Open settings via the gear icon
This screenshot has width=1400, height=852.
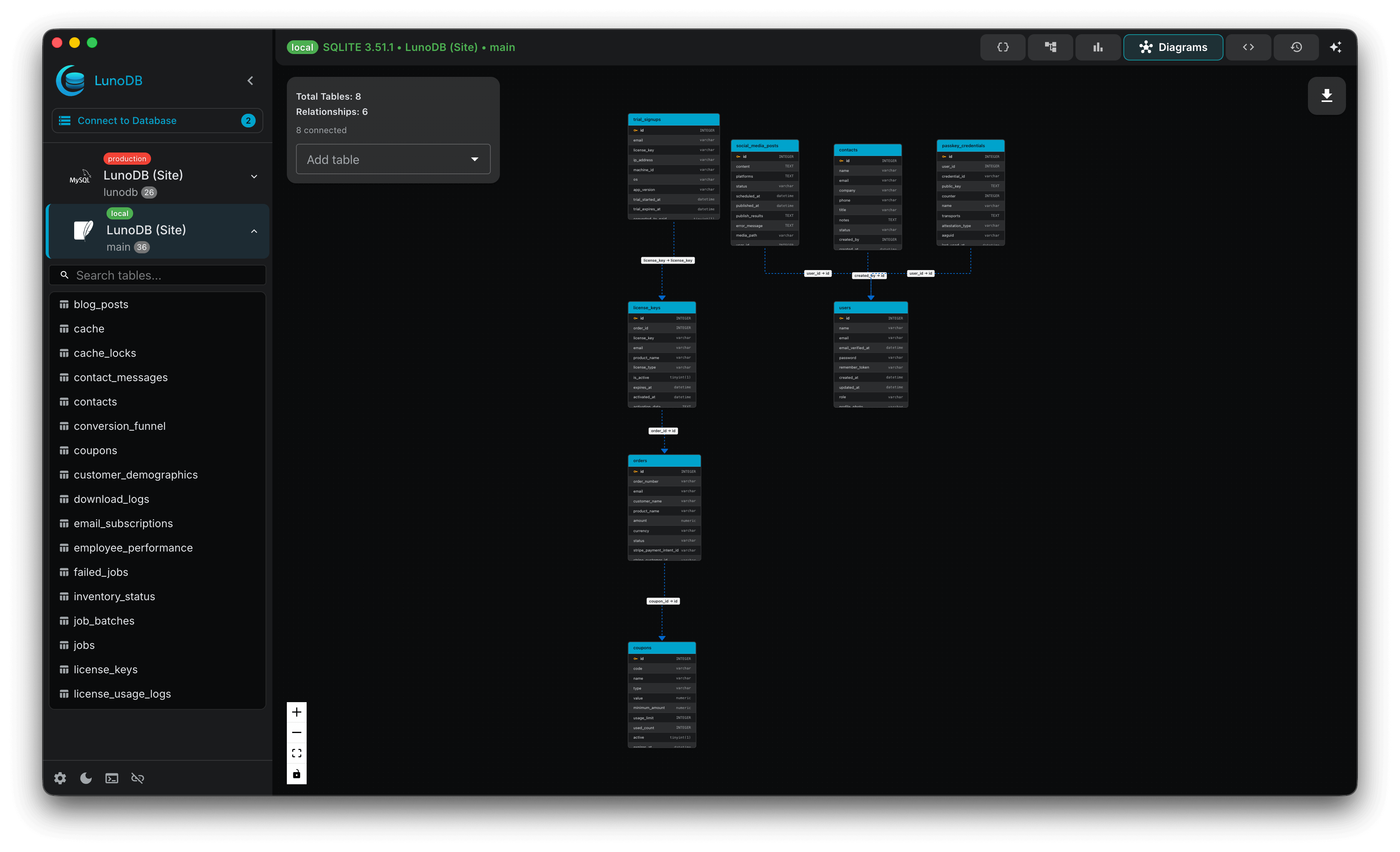coord(60,778)
